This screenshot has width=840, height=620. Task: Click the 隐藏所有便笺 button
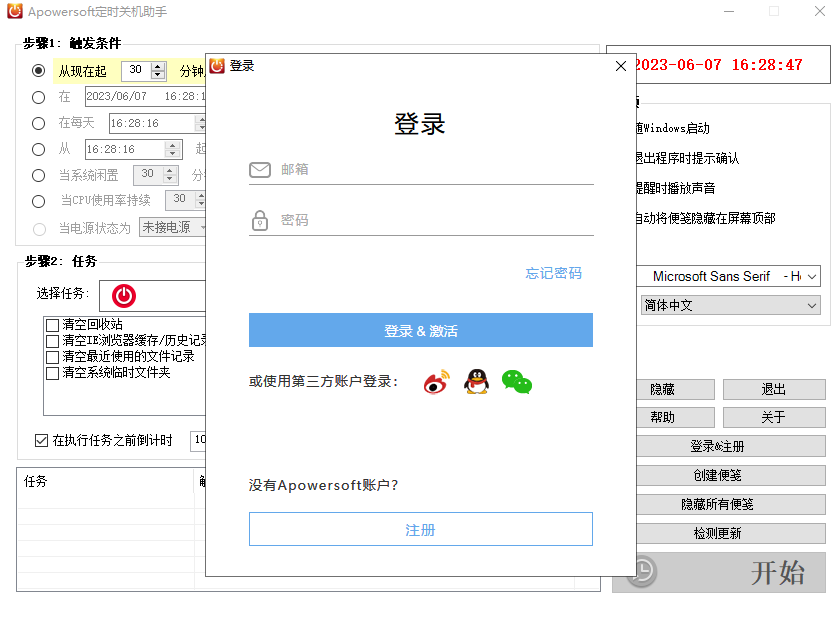coord(731,504)
